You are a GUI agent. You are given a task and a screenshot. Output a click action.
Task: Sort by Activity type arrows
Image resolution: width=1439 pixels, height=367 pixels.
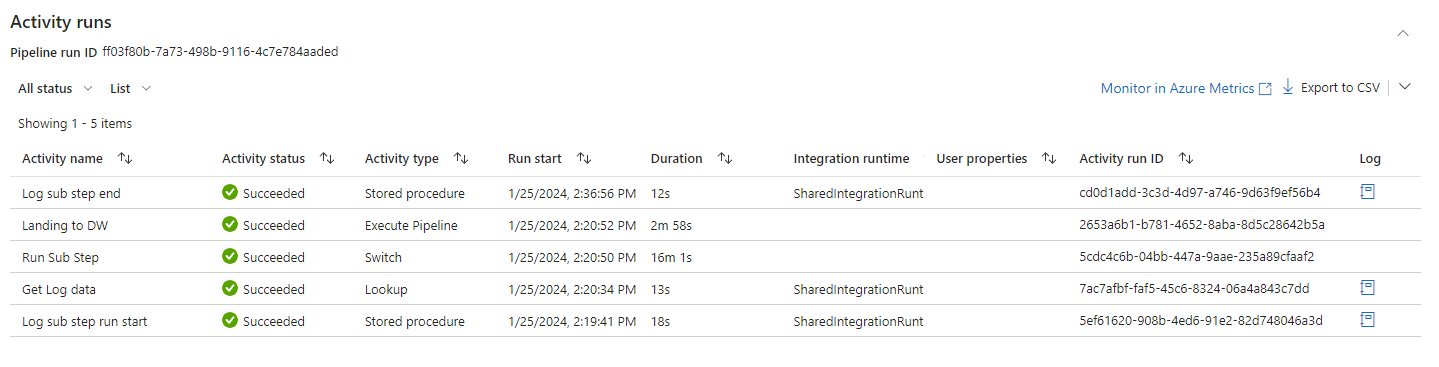pyautogui.click(x=461, y=158)
